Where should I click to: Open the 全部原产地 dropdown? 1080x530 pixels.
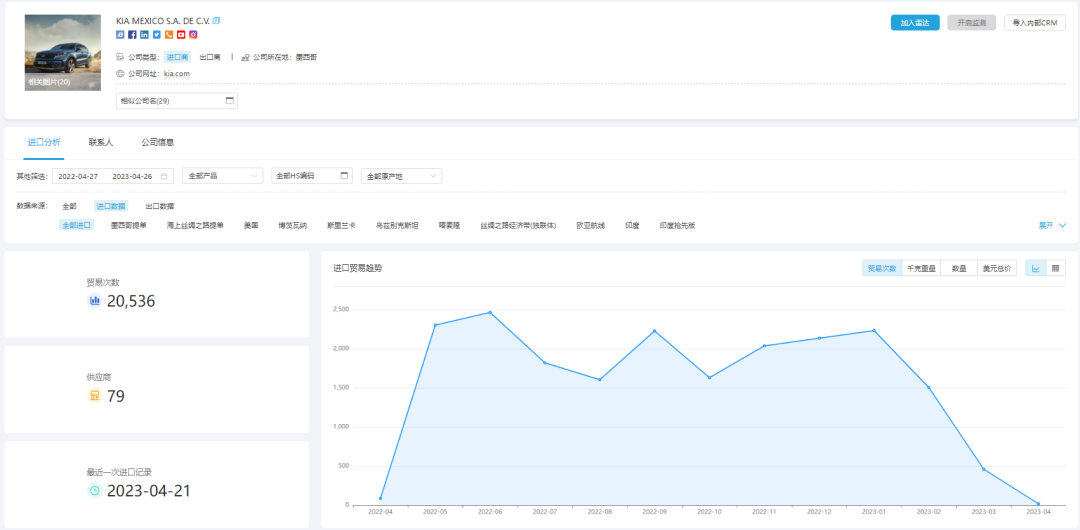pyautogui.click(x=402, y=176)
